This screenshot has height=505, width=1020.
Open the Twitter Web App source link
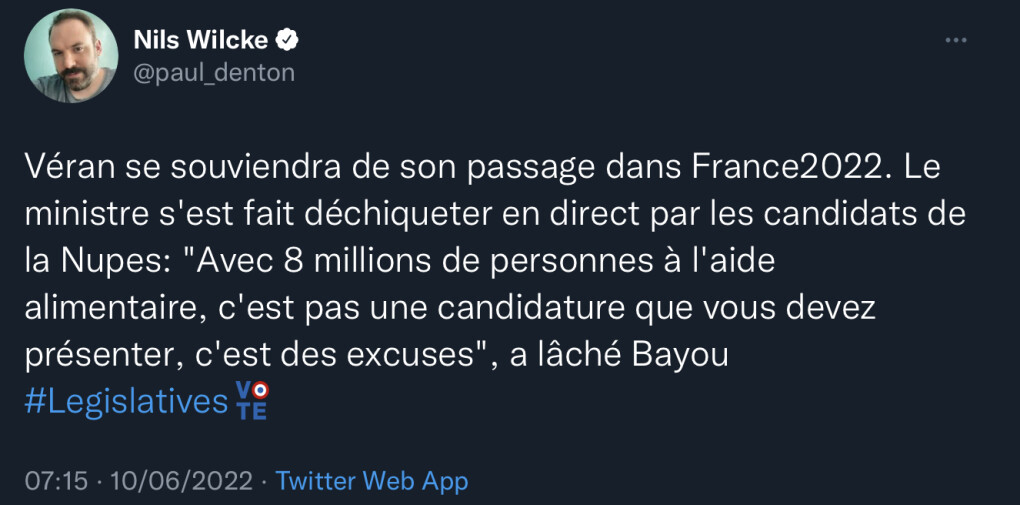tap(371, 481)
